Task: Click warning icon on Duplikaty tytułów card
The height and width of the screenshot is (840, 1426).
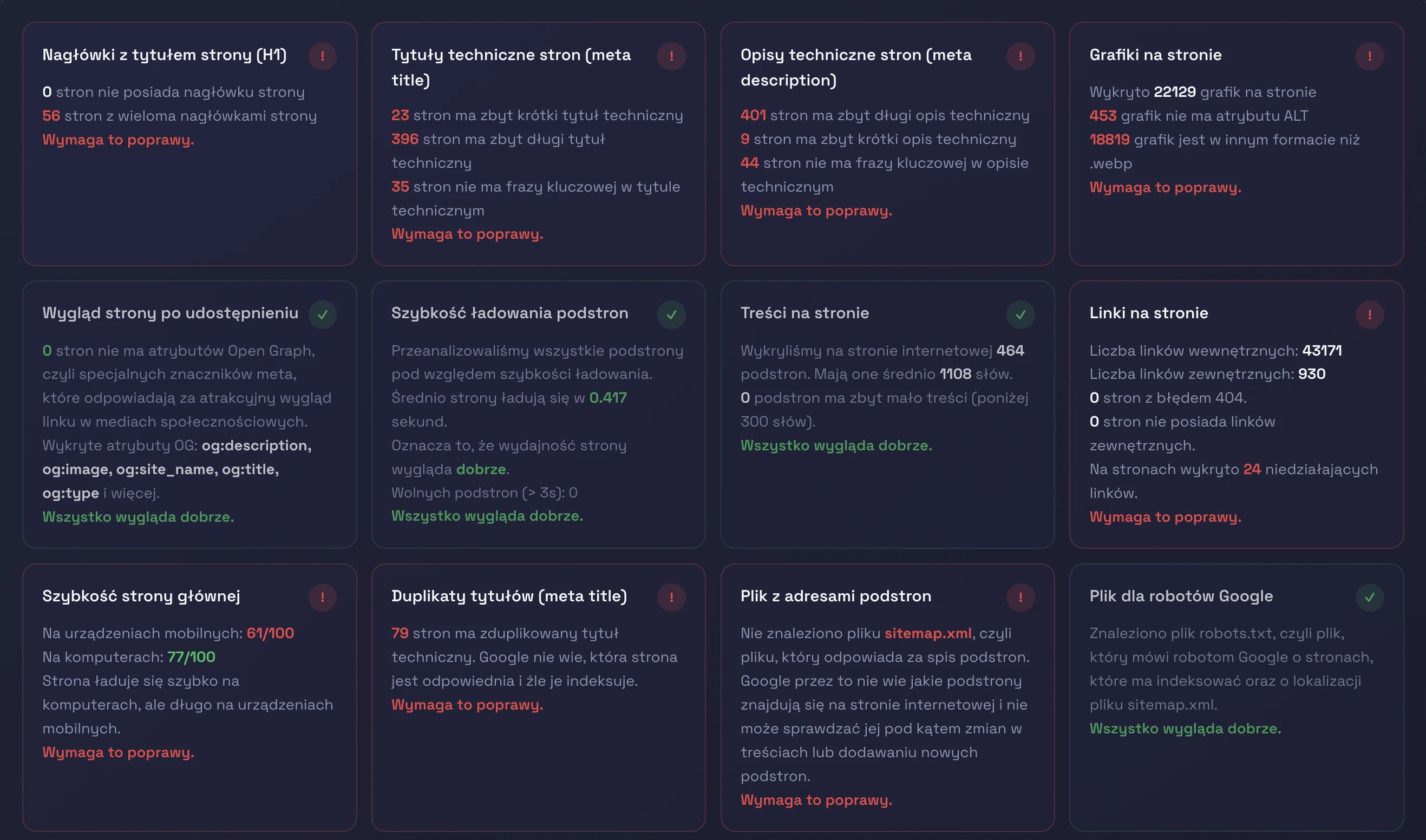Action: tap(671, 597)
